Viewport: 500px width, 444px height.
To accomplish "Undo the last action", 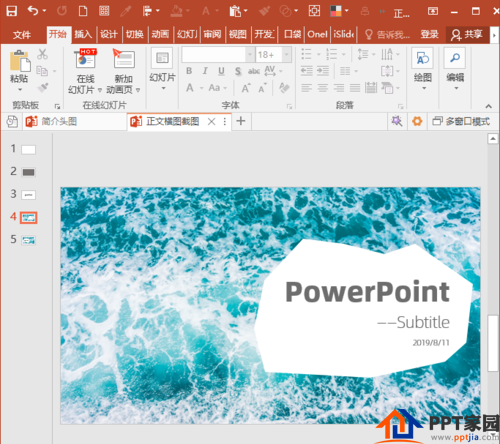I will [33, 11].
